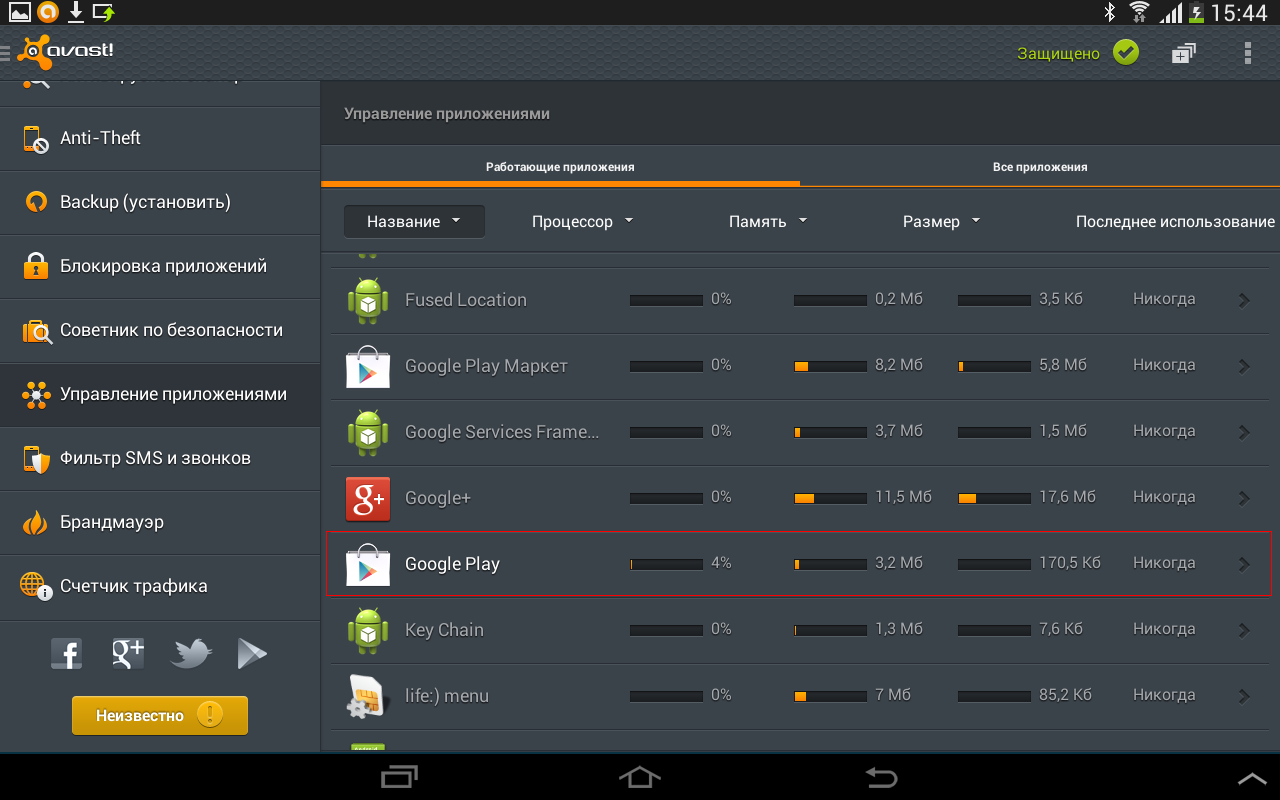Viewport: 1280px width, 800px height.
Task: Expand the Google Play row chevron
Action: tap(1245, 564)
